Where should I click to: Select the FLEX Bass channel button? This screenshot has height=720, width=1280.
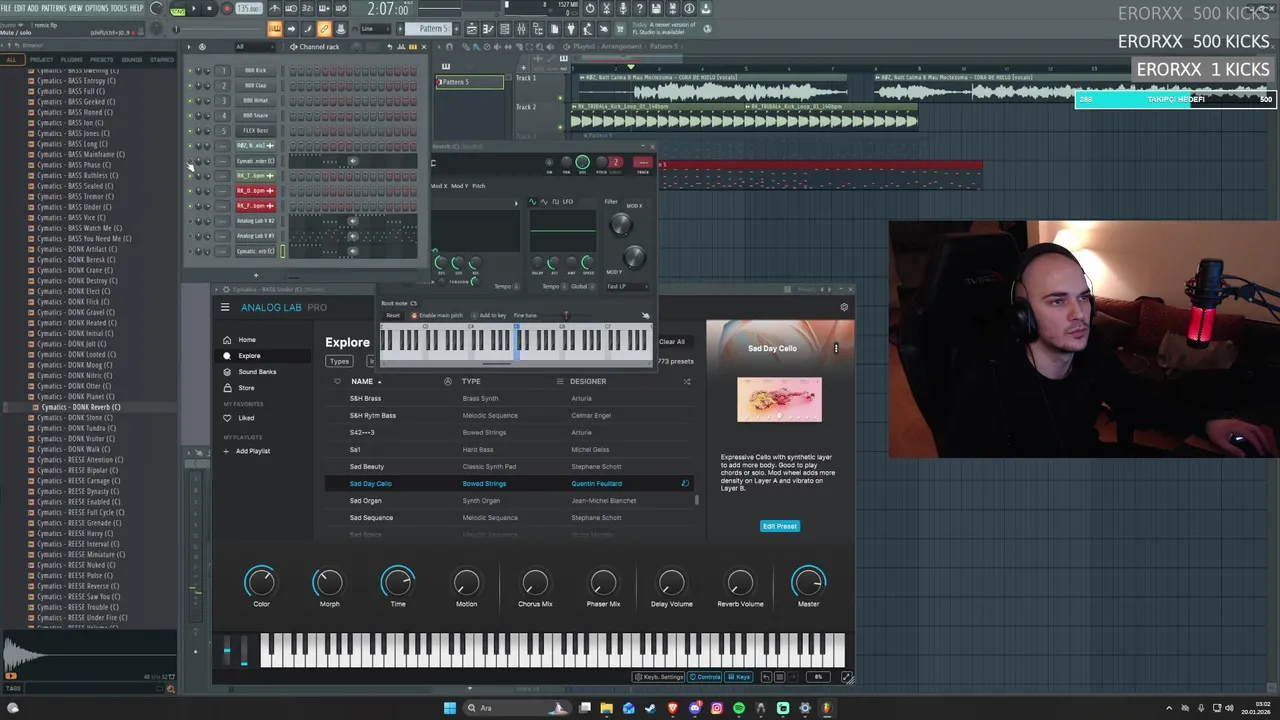(x=255, y=131)
